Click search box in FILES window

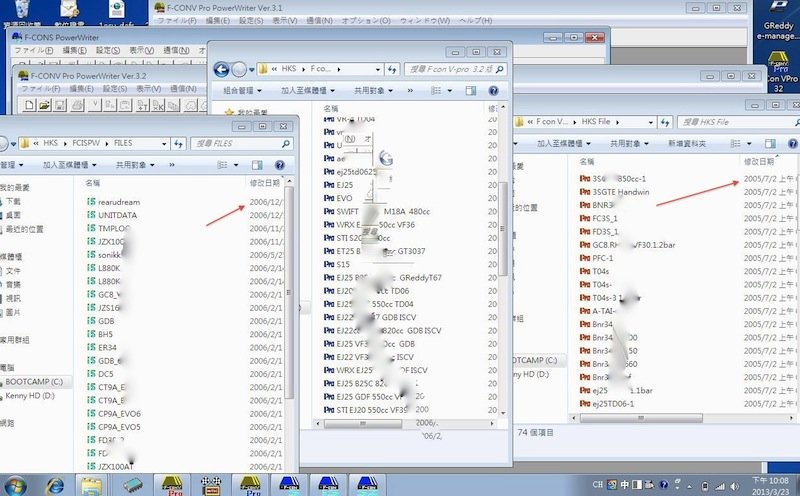point(242,144)
